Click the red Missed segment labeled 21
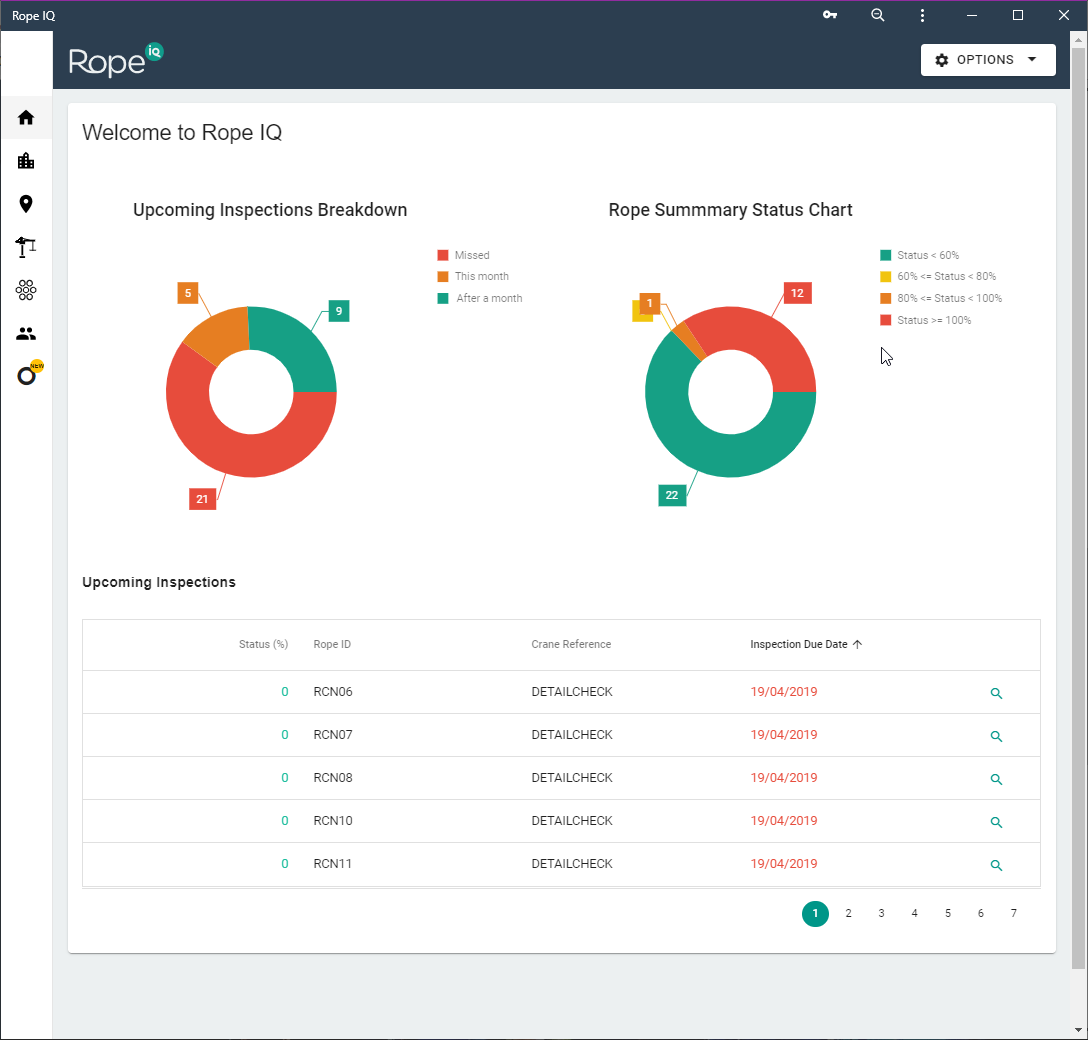This screenshot has height=1040, width=1088. point(202,500)
